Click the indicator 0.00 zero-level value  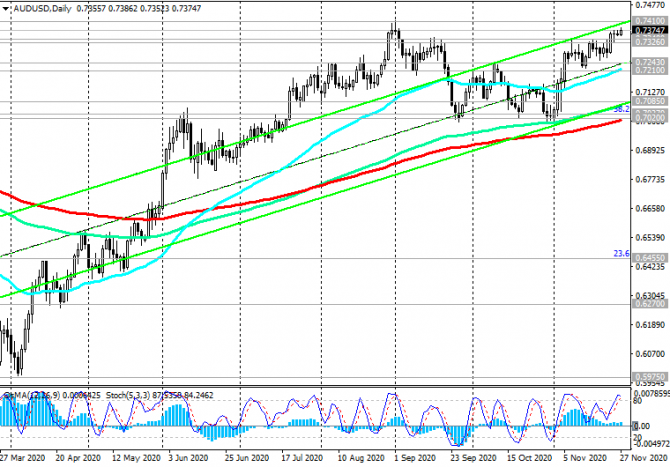[x=643, y=426]
